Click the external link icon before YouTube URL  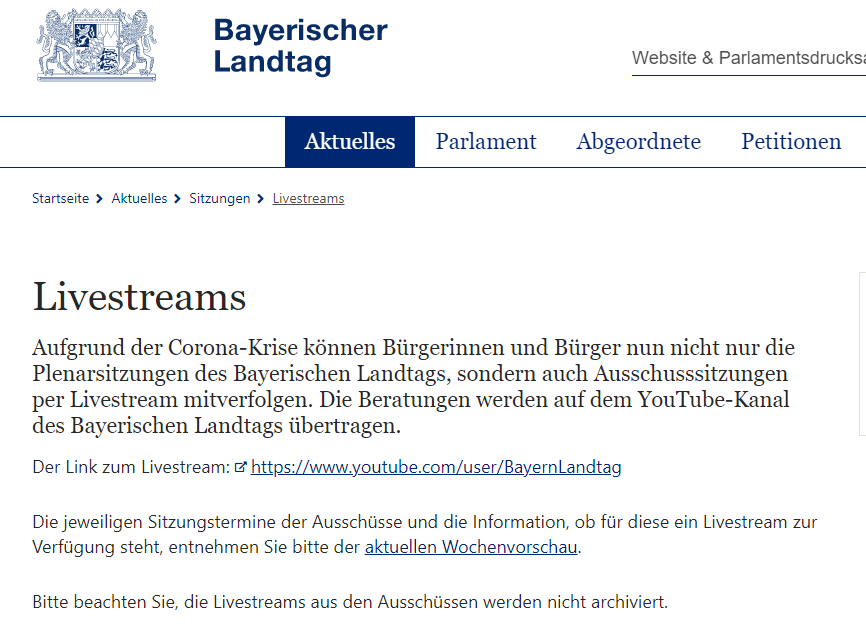click(240, 467)
